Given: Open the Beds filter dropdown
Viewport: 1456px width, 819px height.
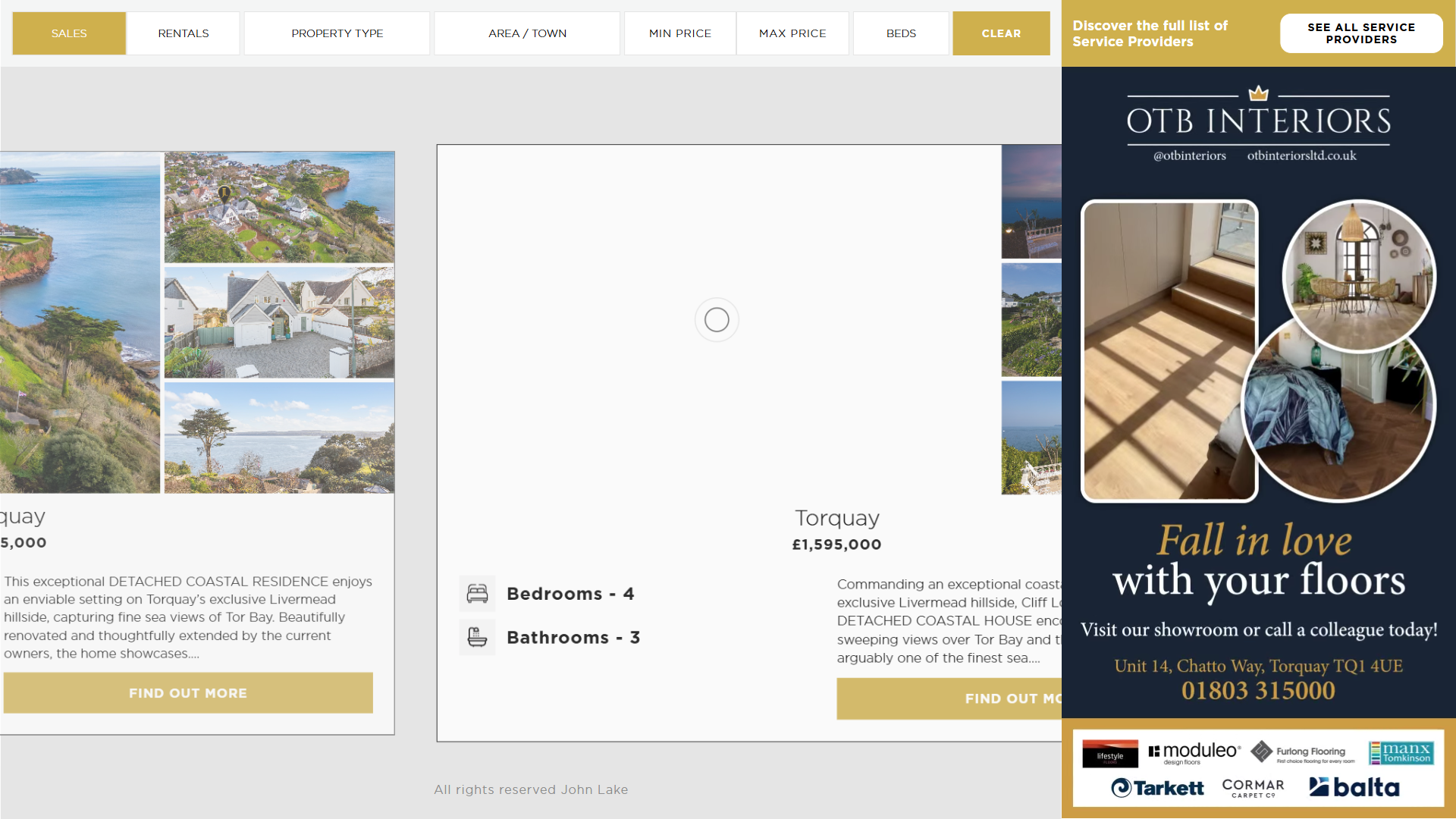Looking at the screenshot, I should pyautogui.click(x=901, y=33).
